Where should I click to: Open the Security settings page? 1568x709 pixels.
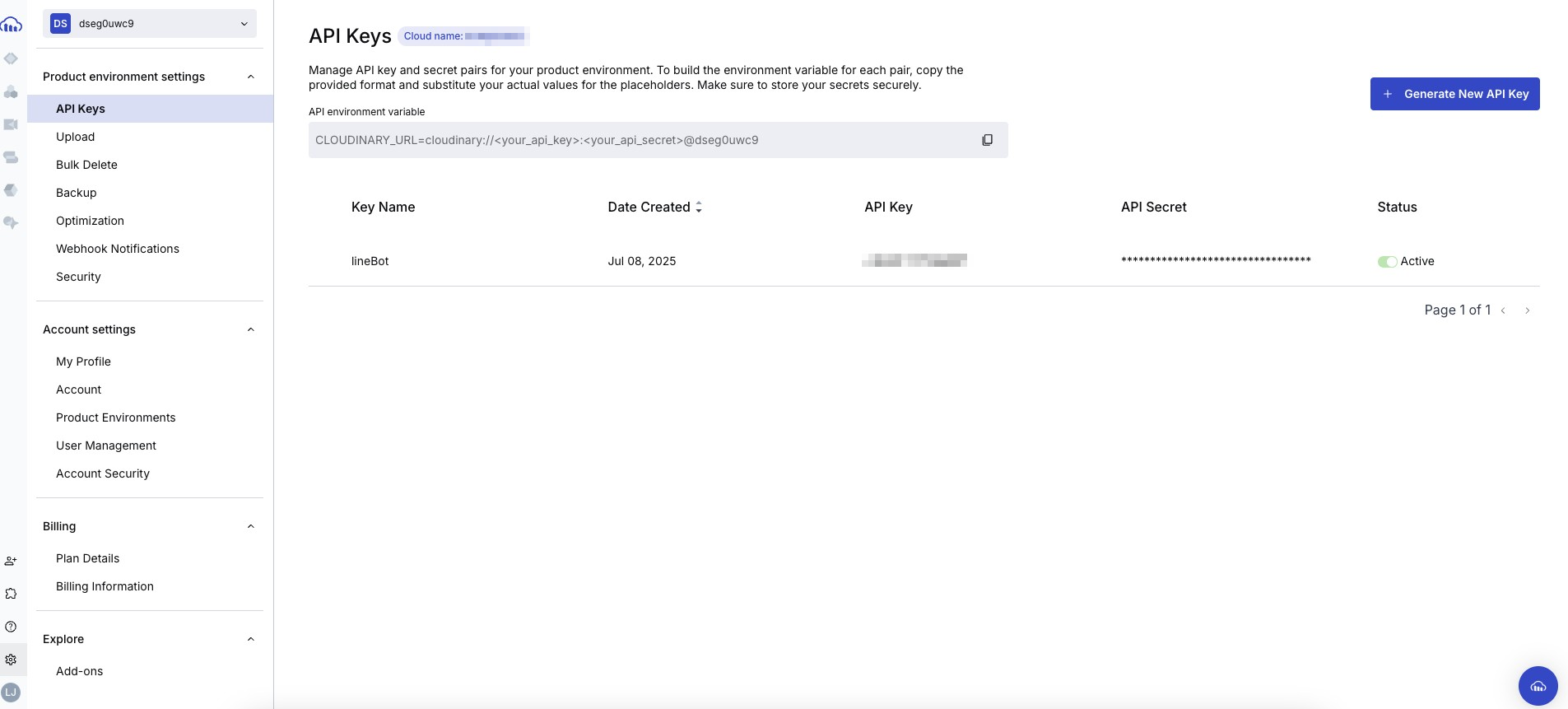[x=78, y=277]
